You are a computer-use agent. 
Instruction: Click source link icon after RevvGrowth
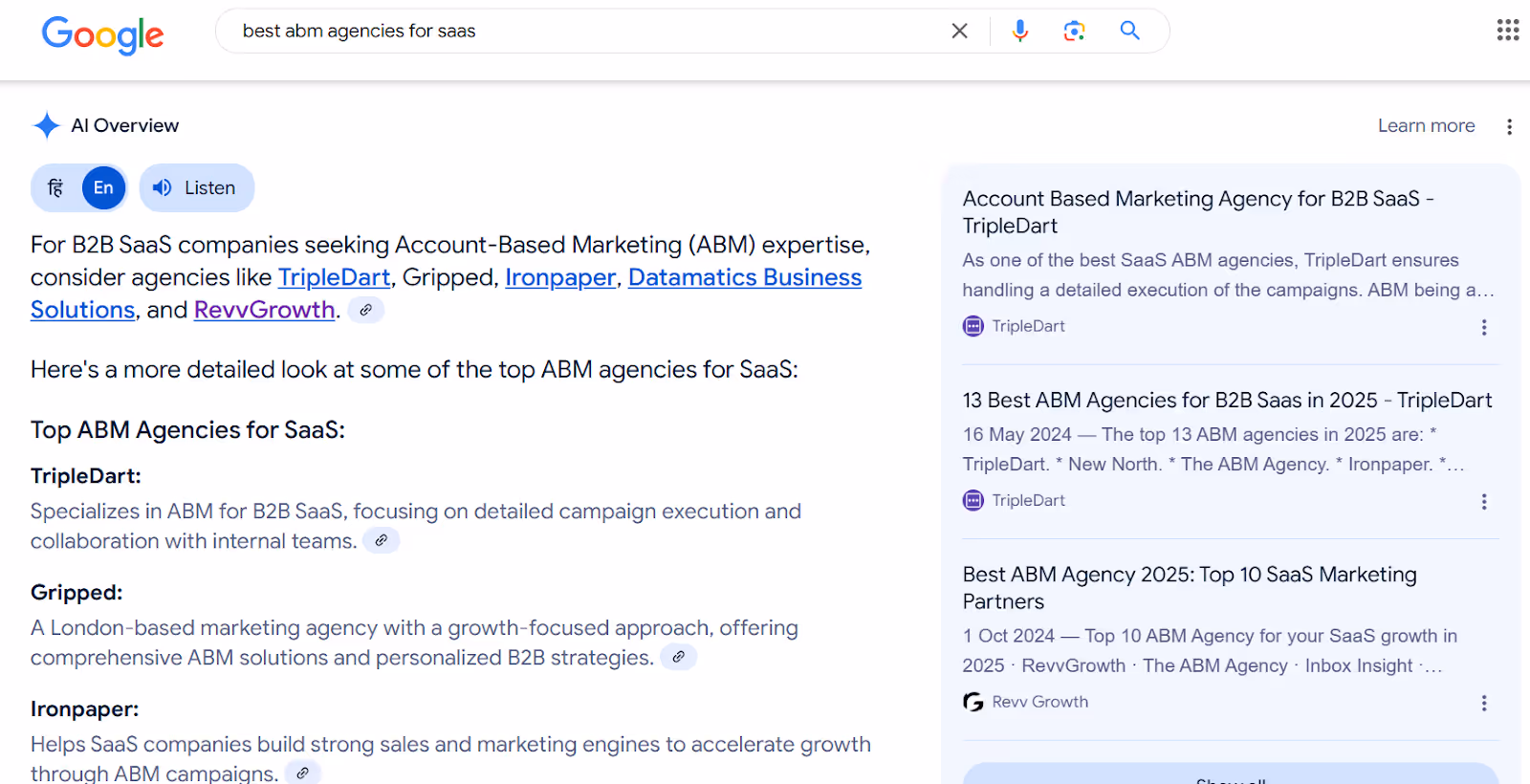point(365,310)
